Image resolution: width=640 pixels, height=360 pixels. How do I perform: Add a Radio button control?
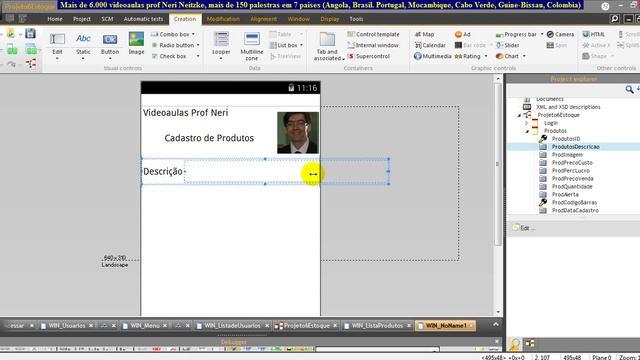(173, 45)
